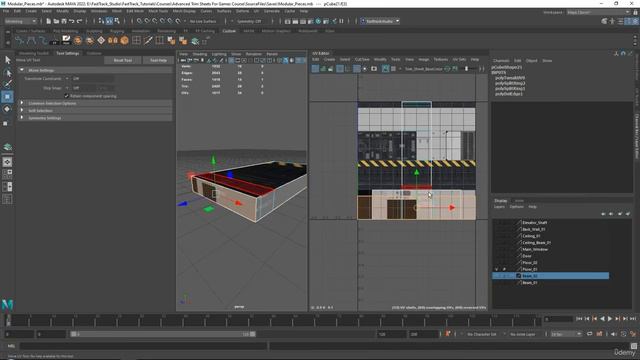This screenshot has height=360, width=640.
Task: Expand Symmetry Settings section
Action: (x=22, y=118)
